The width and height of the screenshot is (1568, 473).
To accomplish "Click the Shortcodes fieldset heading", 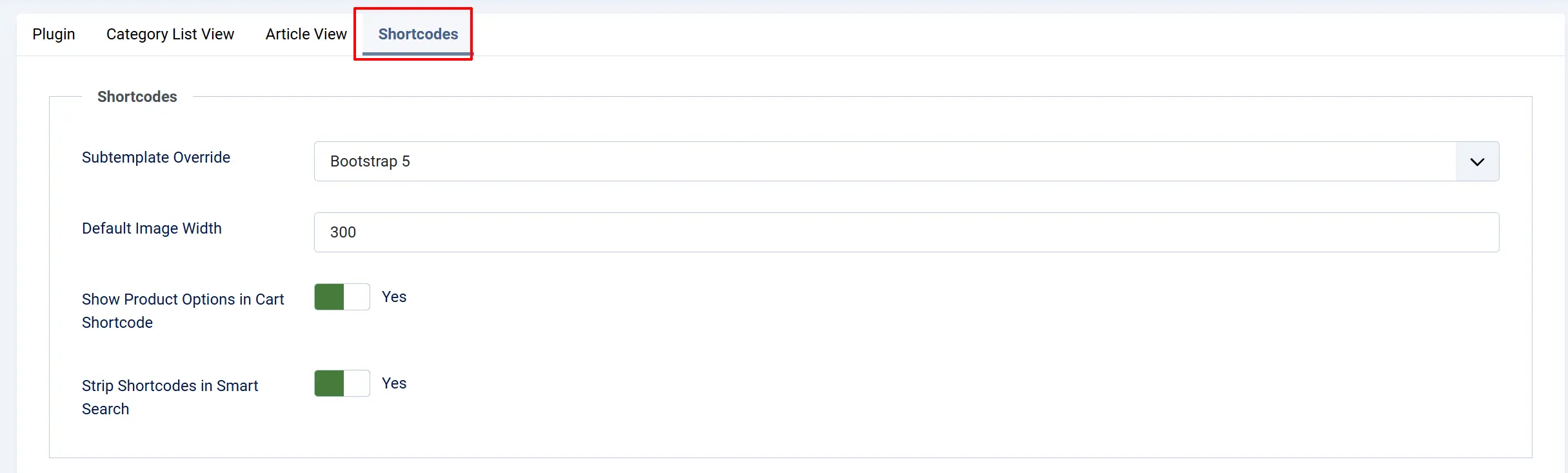I will coord(137,97).
